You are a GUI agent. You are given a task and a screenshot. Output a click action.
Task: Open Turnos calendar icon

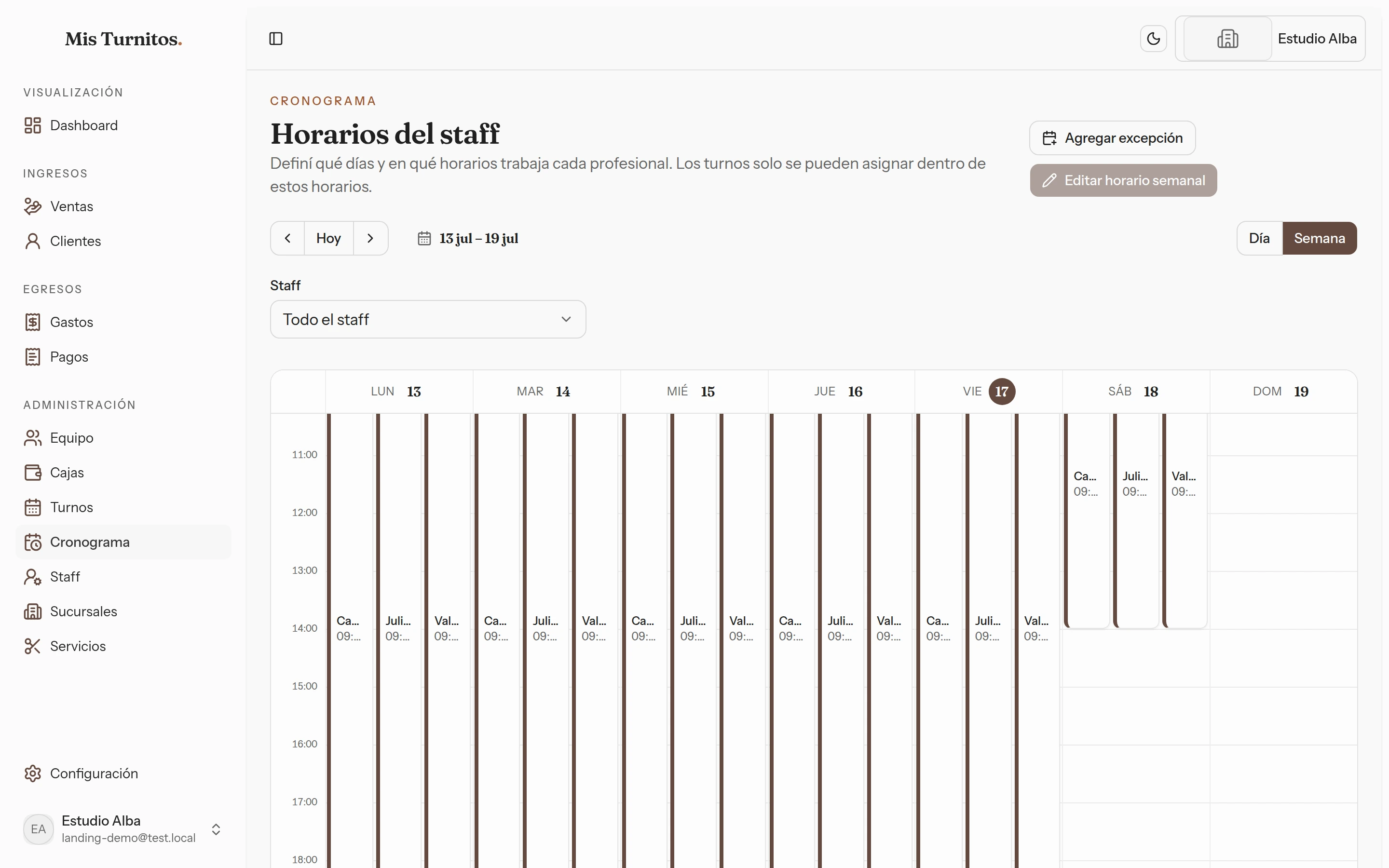(x=33, y=507)
